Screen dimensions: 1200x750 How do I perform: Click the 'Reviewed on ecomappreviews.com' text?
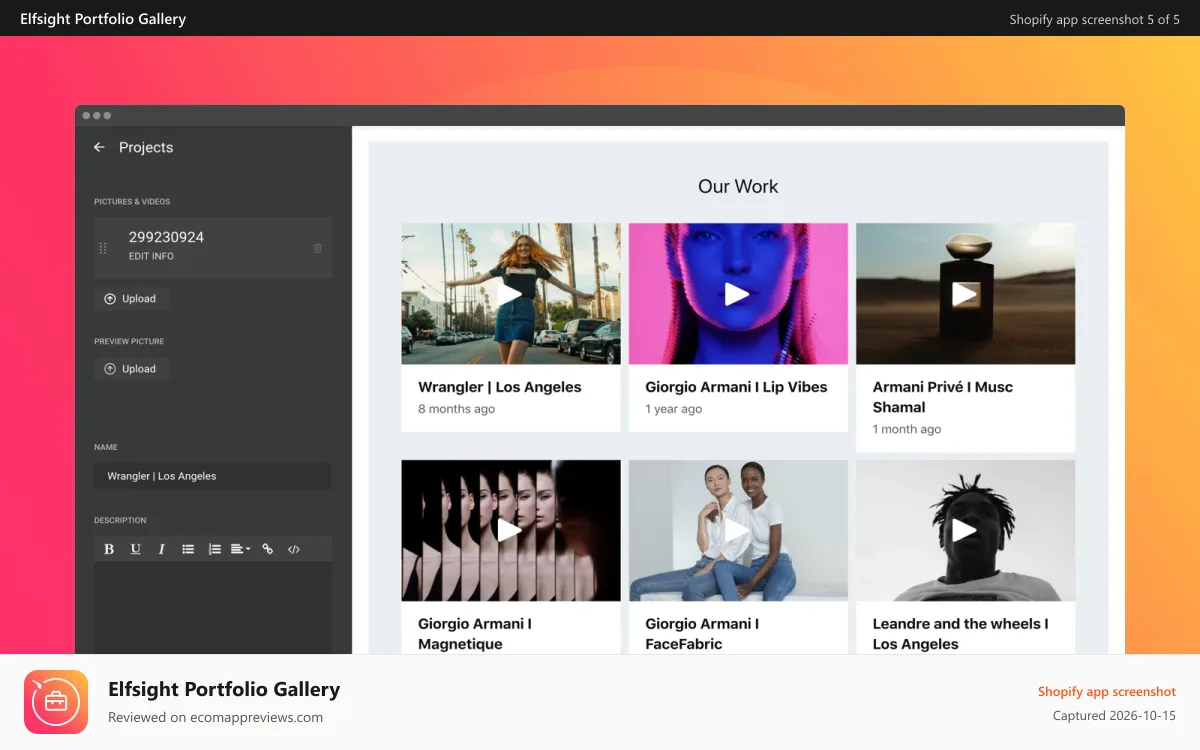pos(215,717)
